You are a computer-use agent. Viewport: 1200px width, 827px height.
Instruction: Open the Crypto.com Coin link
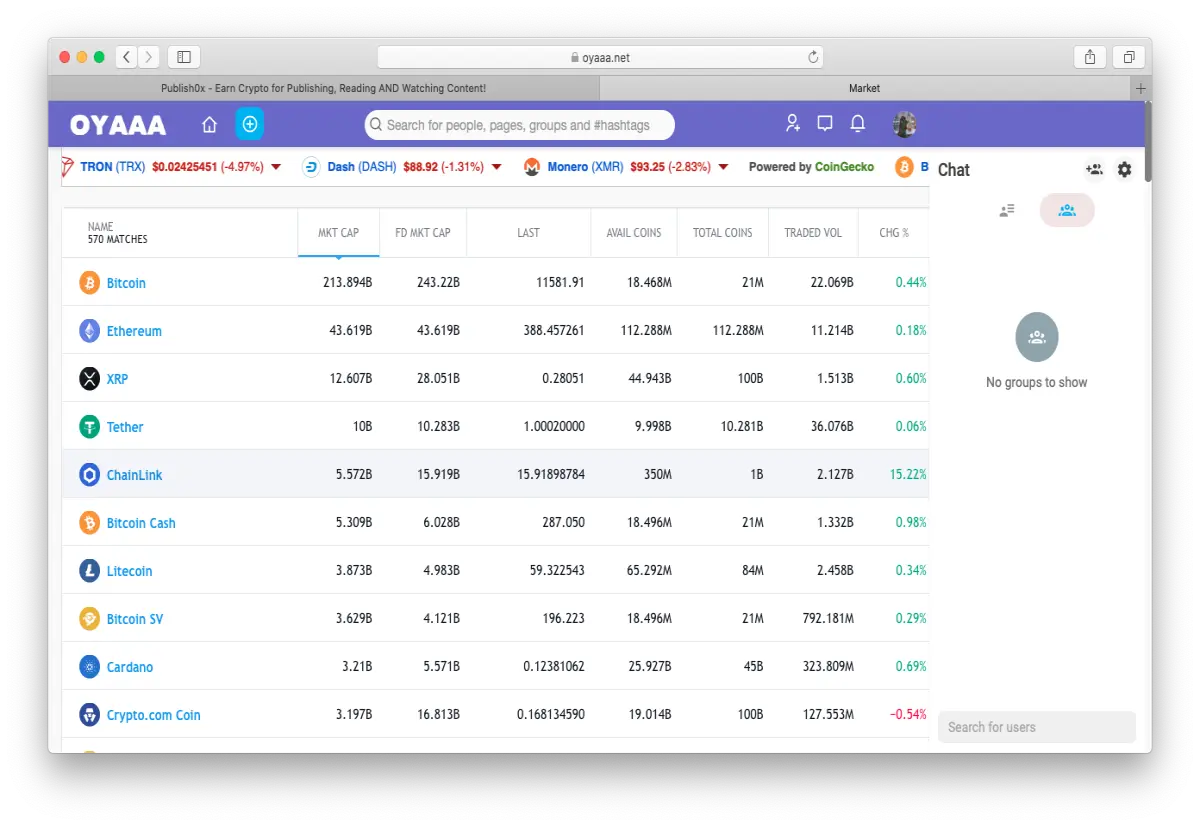[x=153, y=715]
